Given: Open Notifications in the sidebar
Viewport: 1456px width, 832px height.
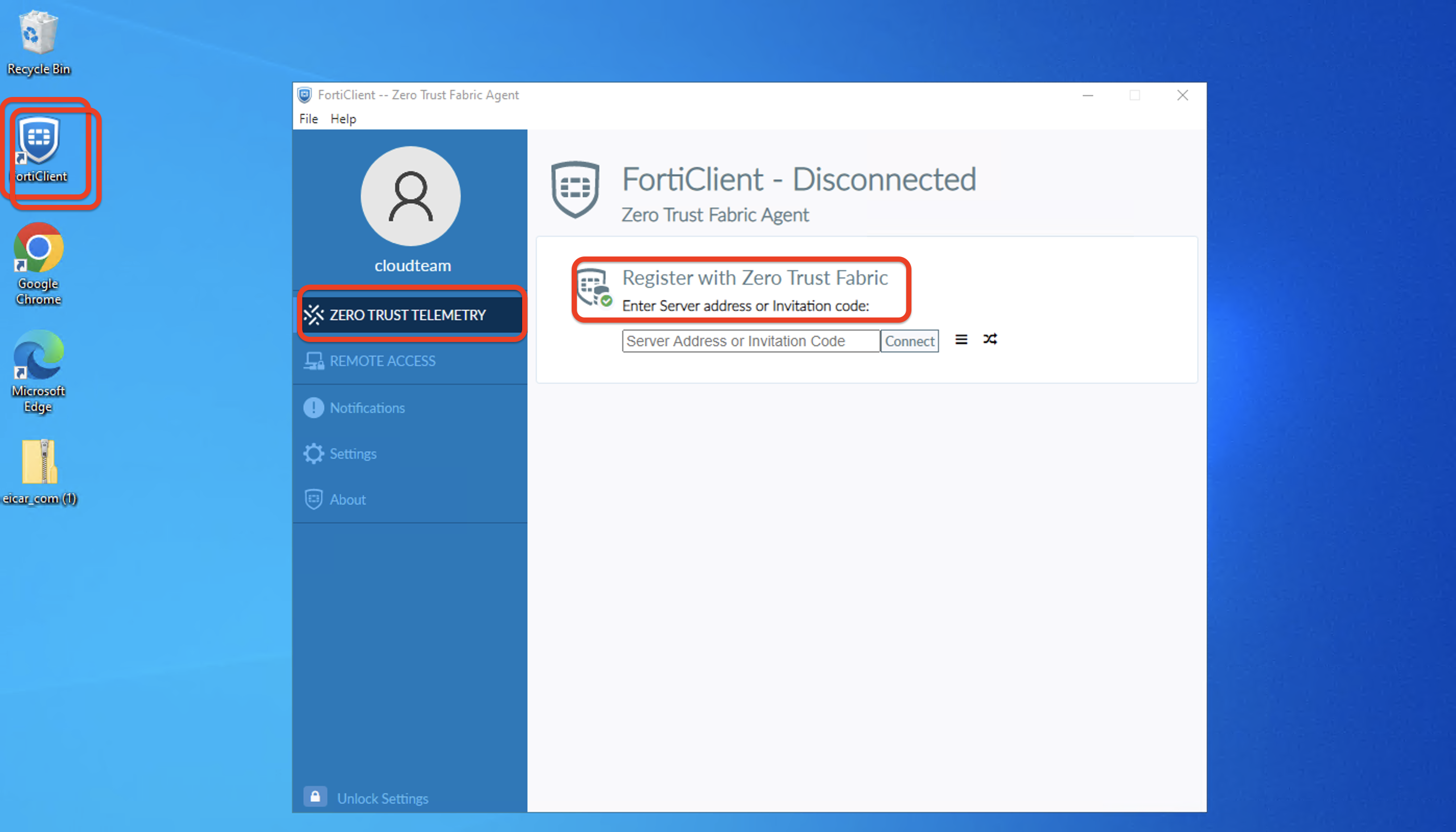Looking at the screenshot, I should coord(410,408).
